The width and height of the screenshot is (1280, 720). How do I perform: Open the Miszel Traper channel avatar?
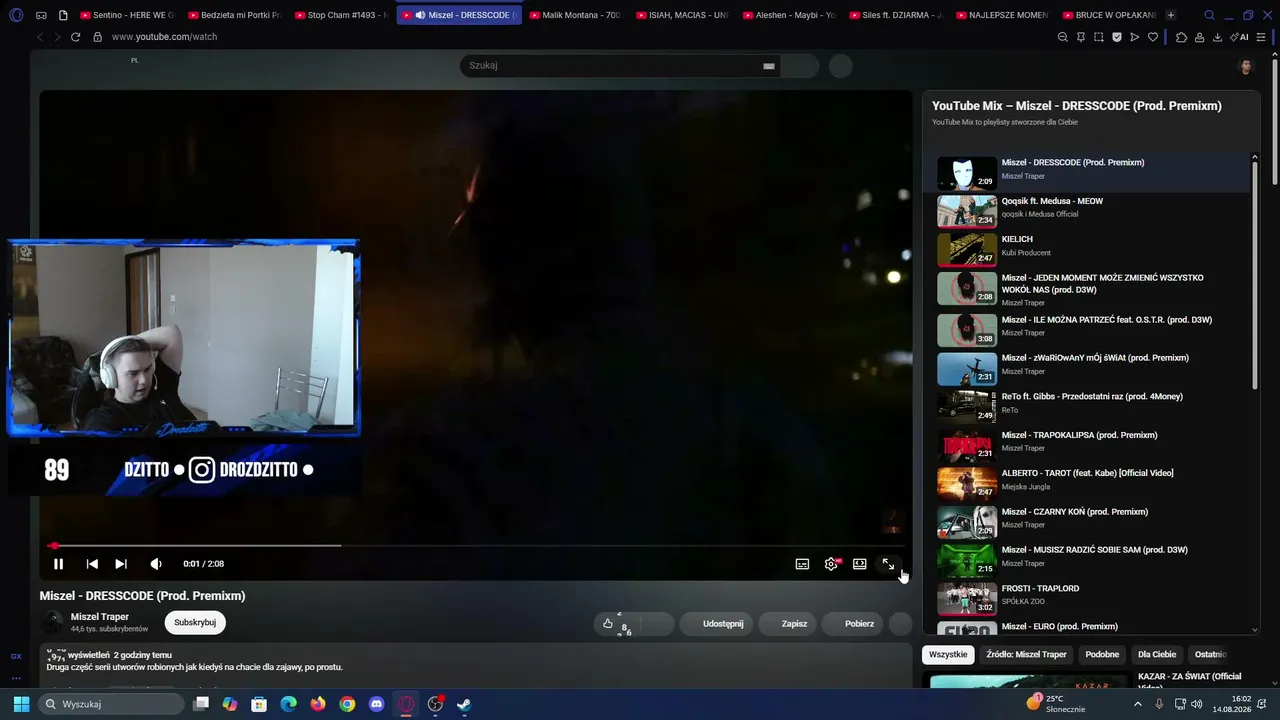52,622
